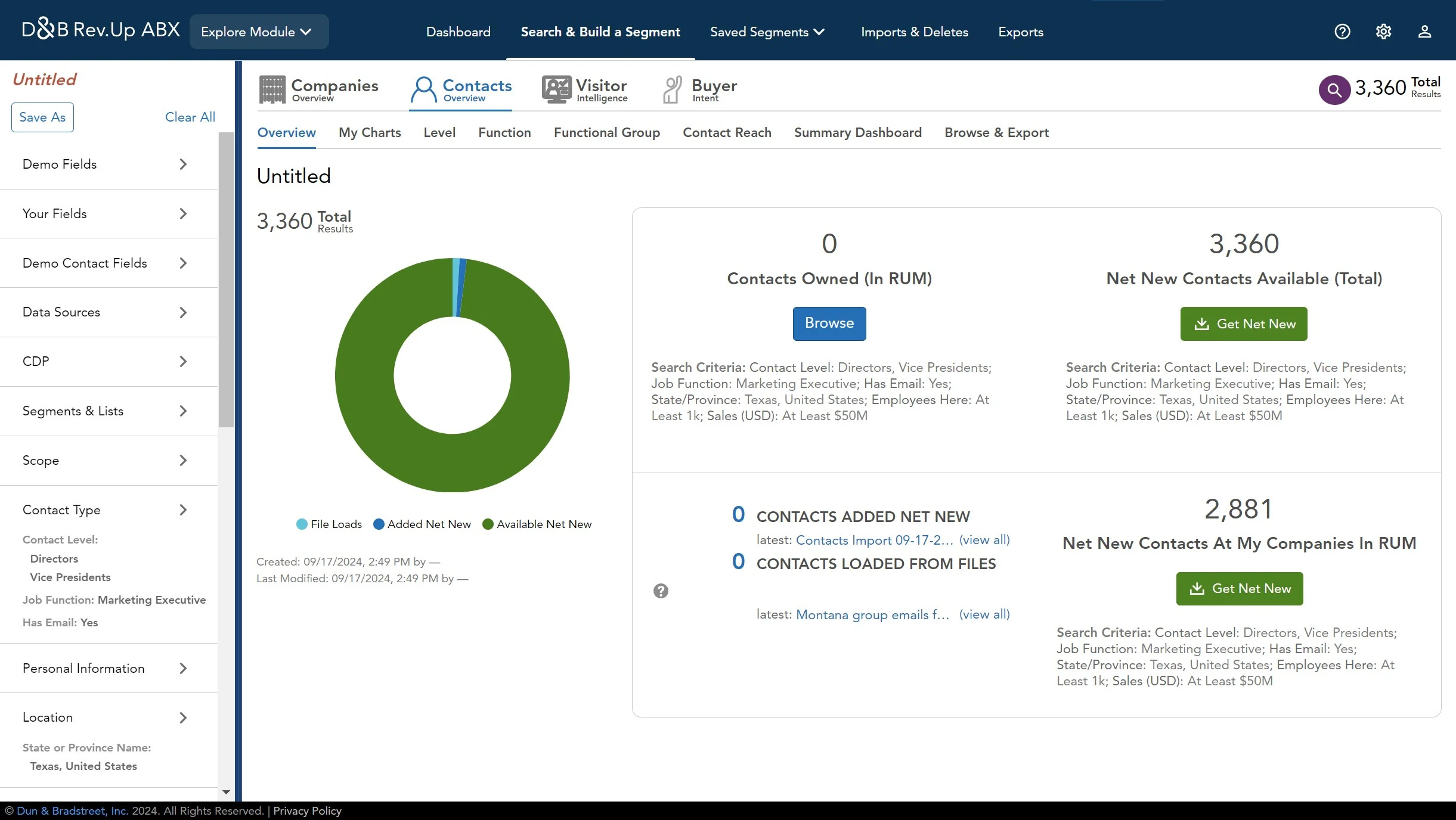Select the Visitor Intelligence icon
Image resolution: width=1456 pixels, height=820 pixels.
(556, 89)
